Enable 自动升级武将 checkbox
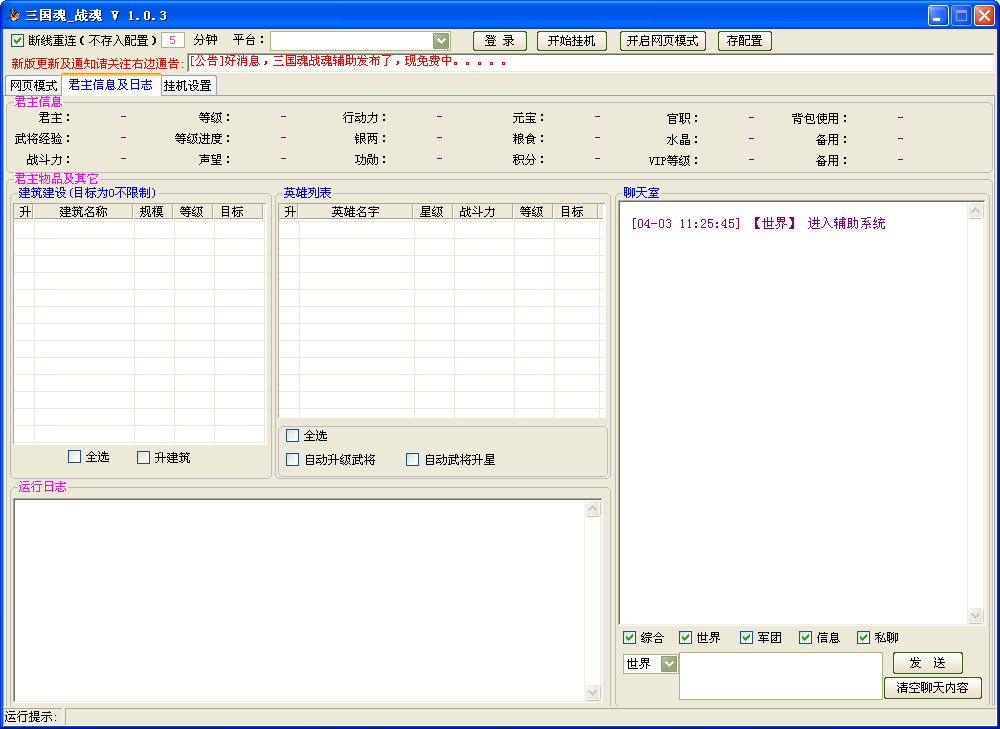Screen dimensions: 1000x729 coord(292,460)
